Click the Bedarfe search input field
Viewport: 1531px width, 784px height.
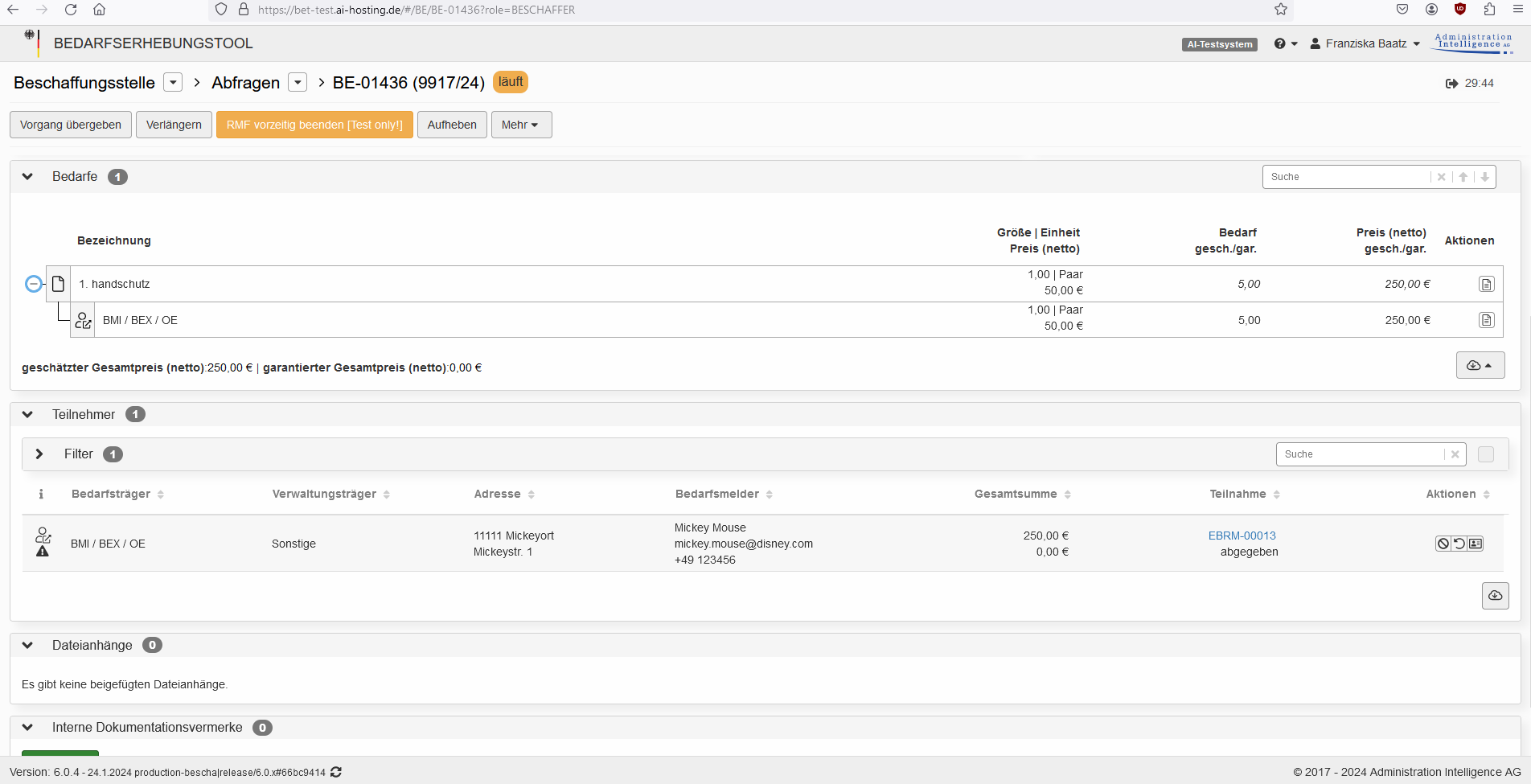[x=1347, y=177]
